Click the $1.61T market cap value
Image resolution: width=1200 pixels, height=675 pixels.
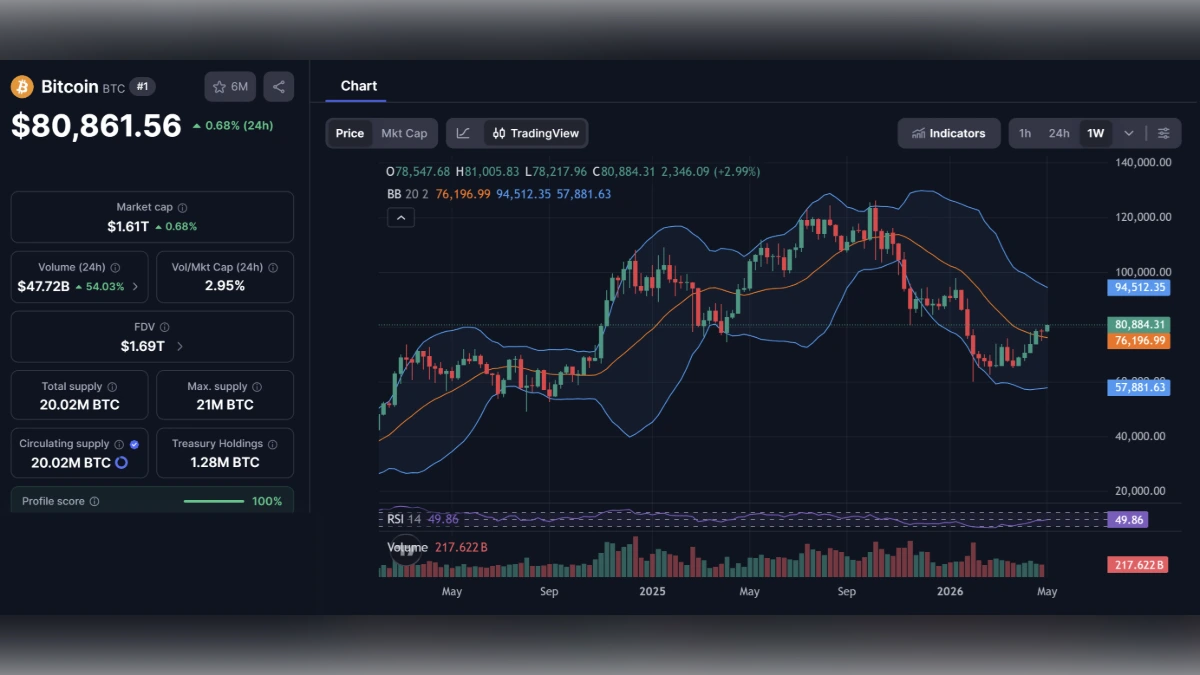click(128, 226)
